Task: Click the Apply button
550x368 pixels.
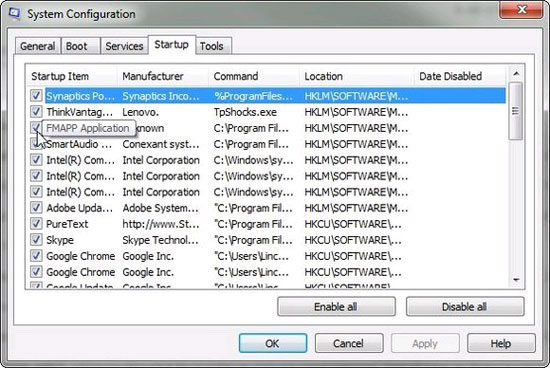Action: click(425, 343)
